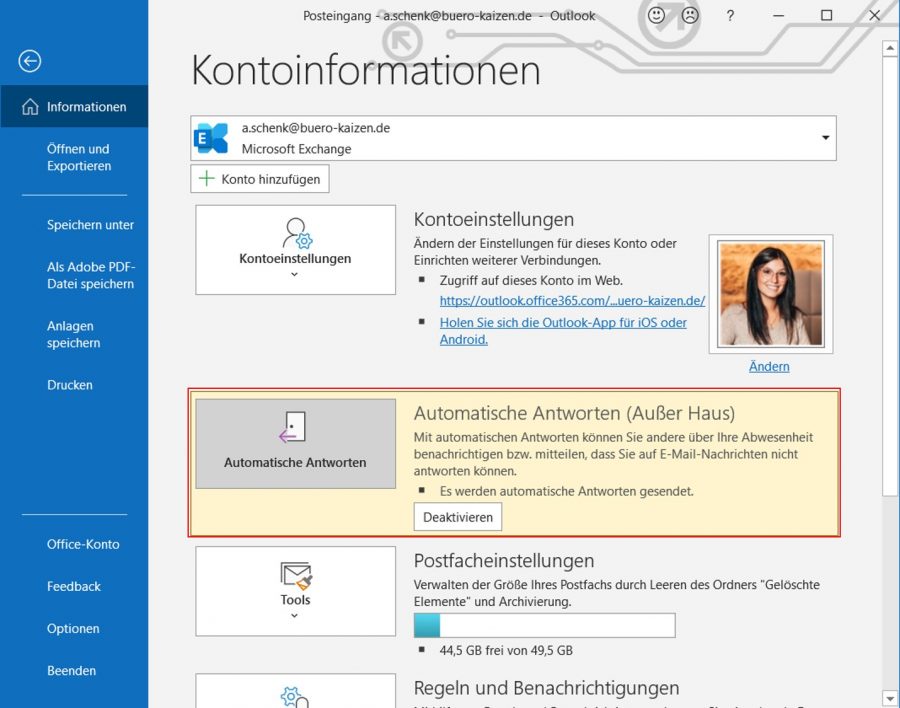Viewport: 900px width, 708px height.
Task: Click the Automatische Antworten tile button
Action: pos(296,444)
